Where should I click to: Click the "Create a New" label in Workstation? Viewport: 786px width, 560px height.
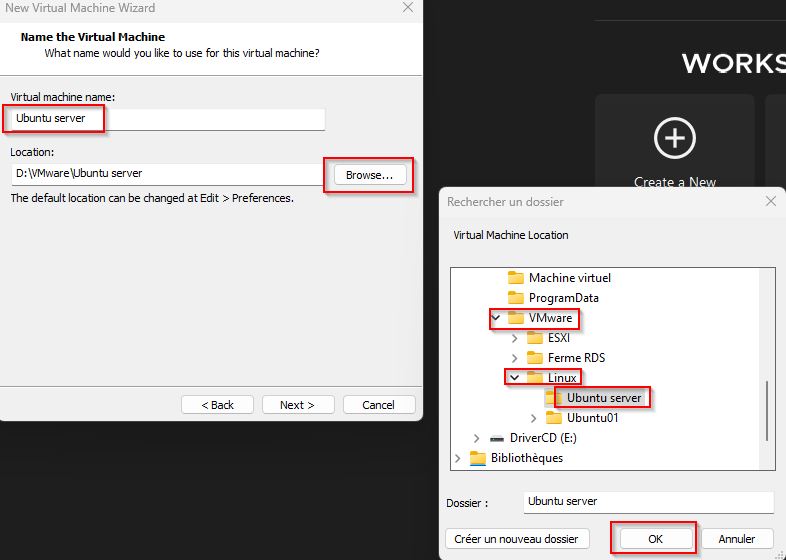675,181
